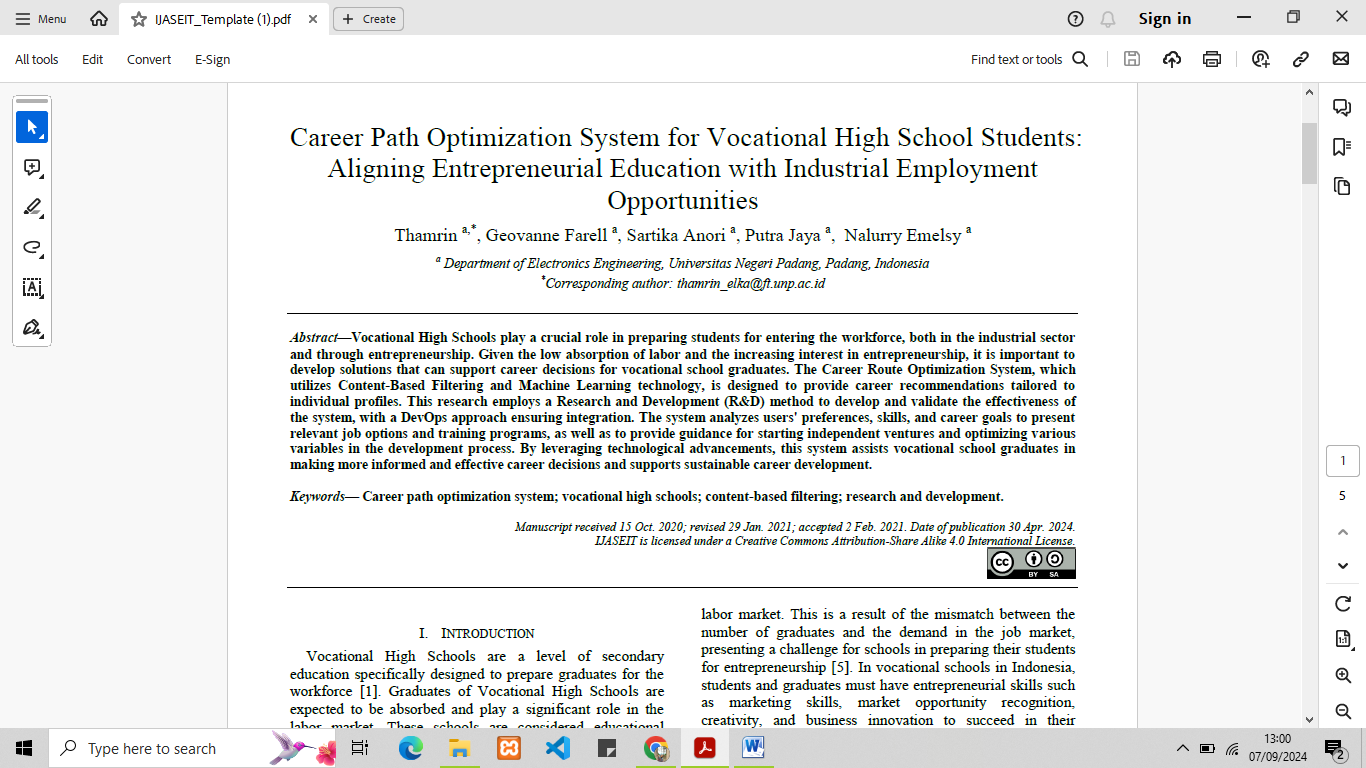Zoom in using the magnifier plus icon
The image size is (1366, 768).
point(1343,676)
